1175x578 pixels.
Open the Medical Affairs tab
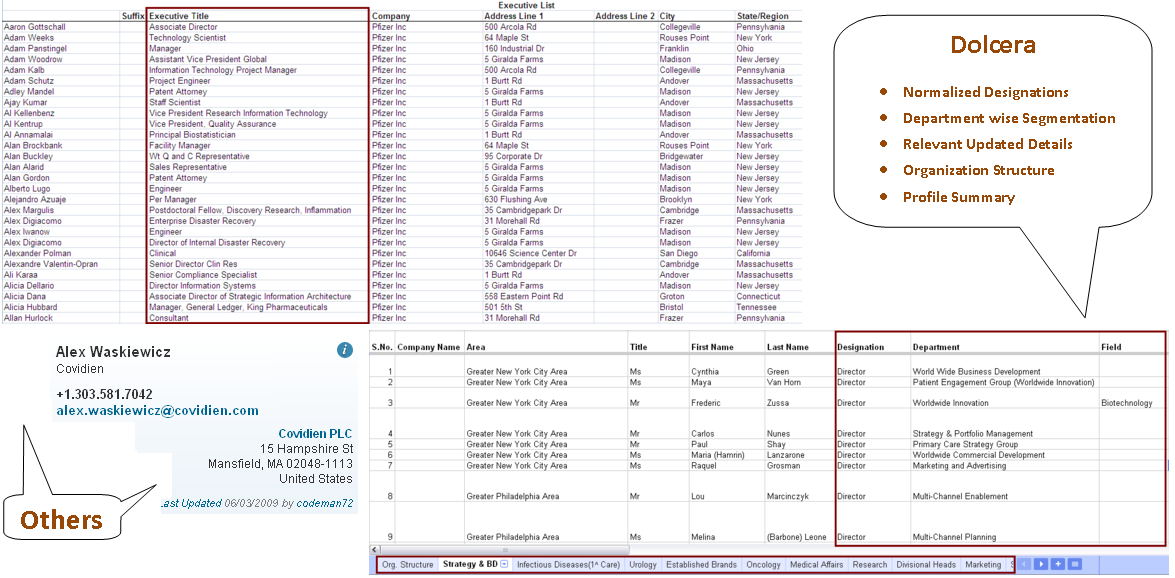[x=817, y=565]
